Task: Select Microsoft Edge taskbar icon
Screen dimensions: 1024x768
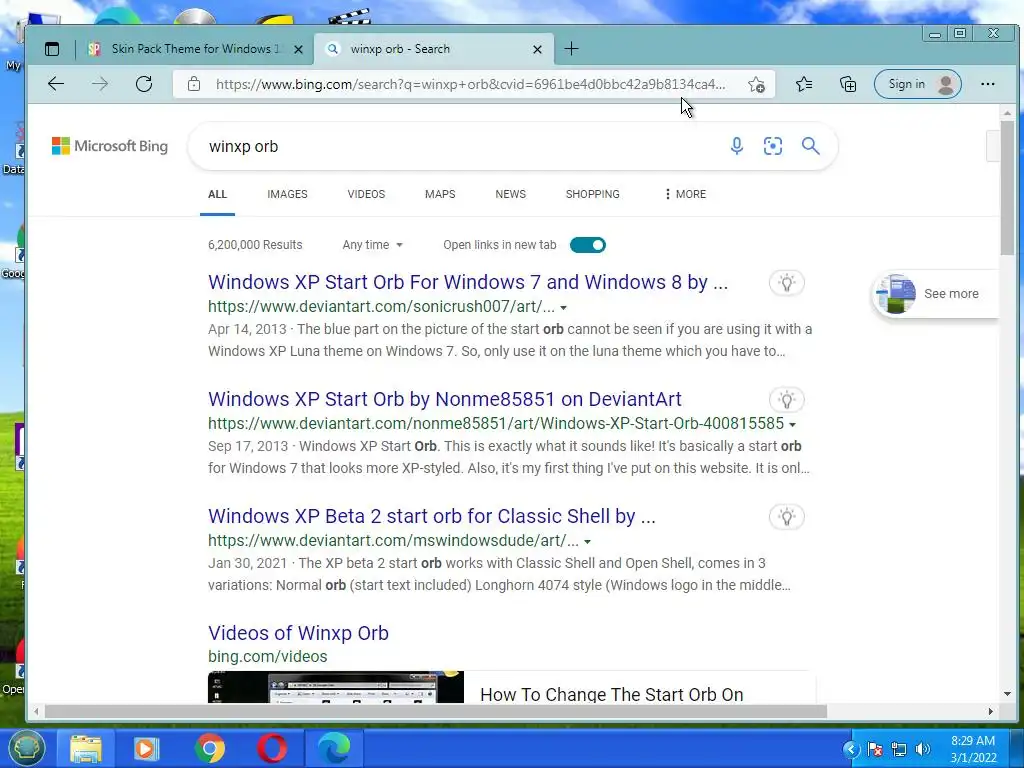Action: click(334, 748)
